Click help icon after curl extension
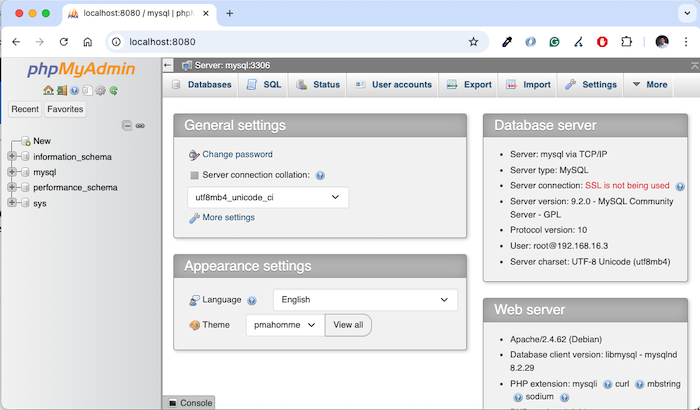The image size is (700, 410). click(640, 384)
